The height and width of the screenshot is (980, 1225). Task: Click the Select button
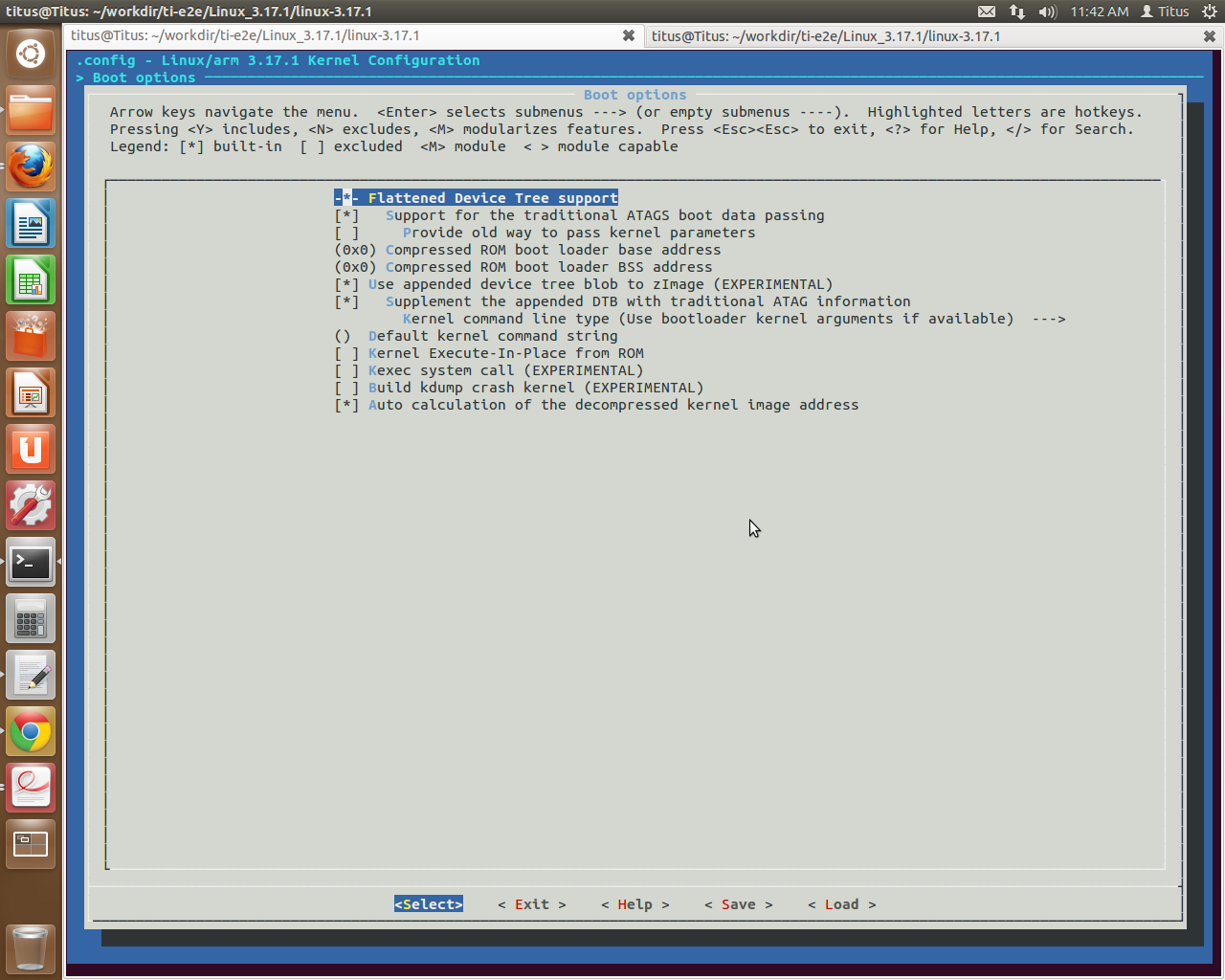click(429, 904)
